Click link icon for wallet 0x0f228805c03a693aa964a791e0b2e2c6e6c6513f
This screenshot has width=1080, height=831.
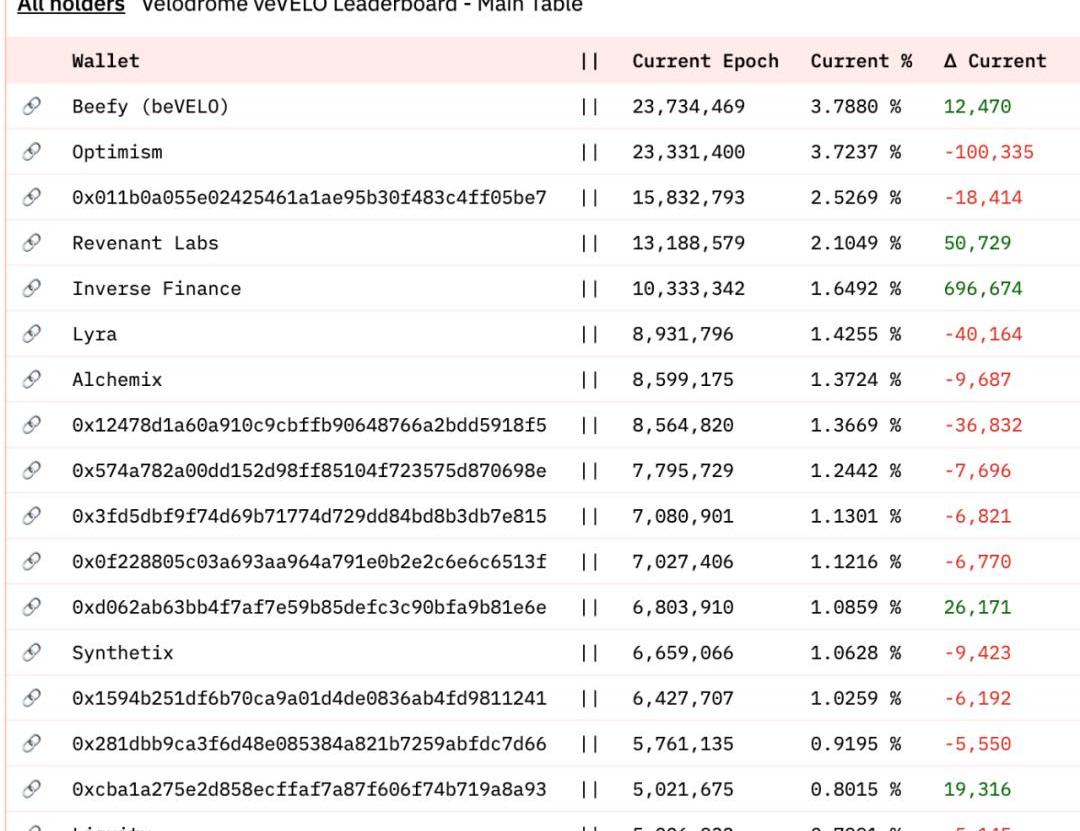(x=32, y=561)
